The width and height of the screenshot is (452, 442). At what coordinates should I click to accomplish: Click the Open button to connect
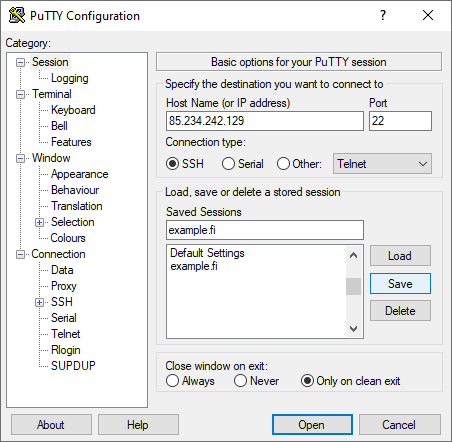tap(312, 425)
